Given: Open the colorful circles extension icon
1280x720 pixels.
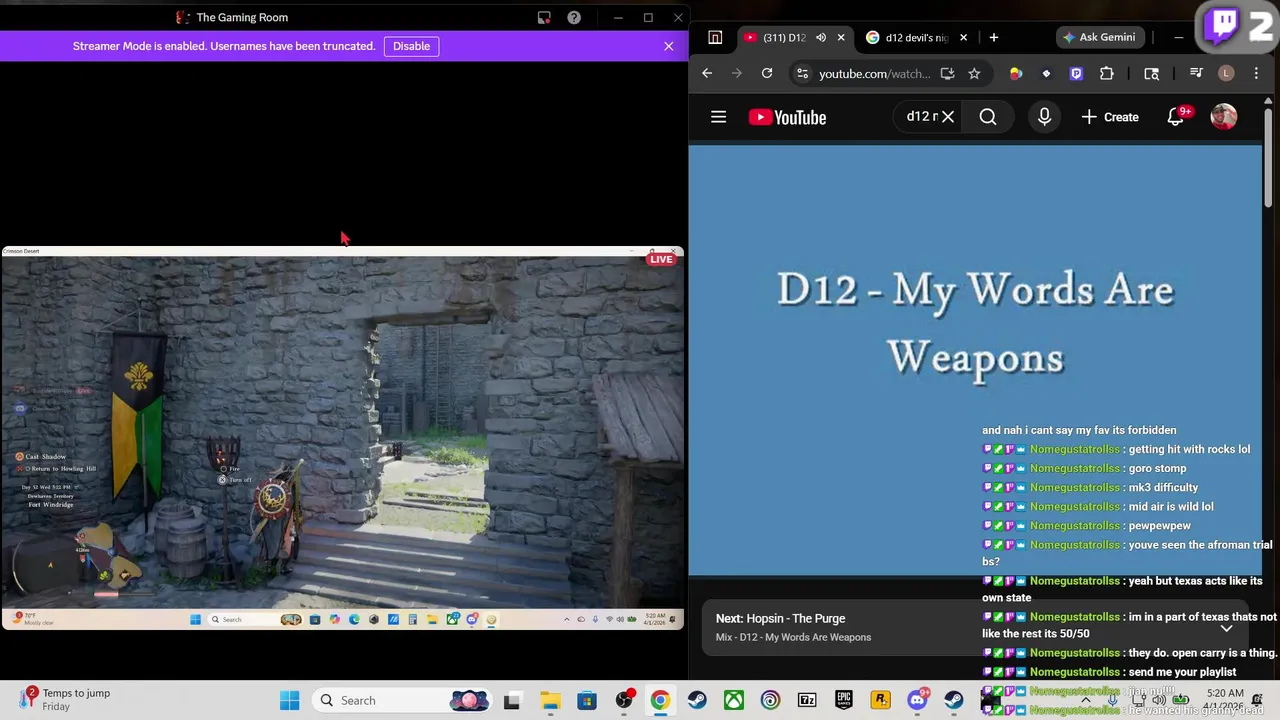Looking at the screenshot, I should click(x=1016, y=73).
